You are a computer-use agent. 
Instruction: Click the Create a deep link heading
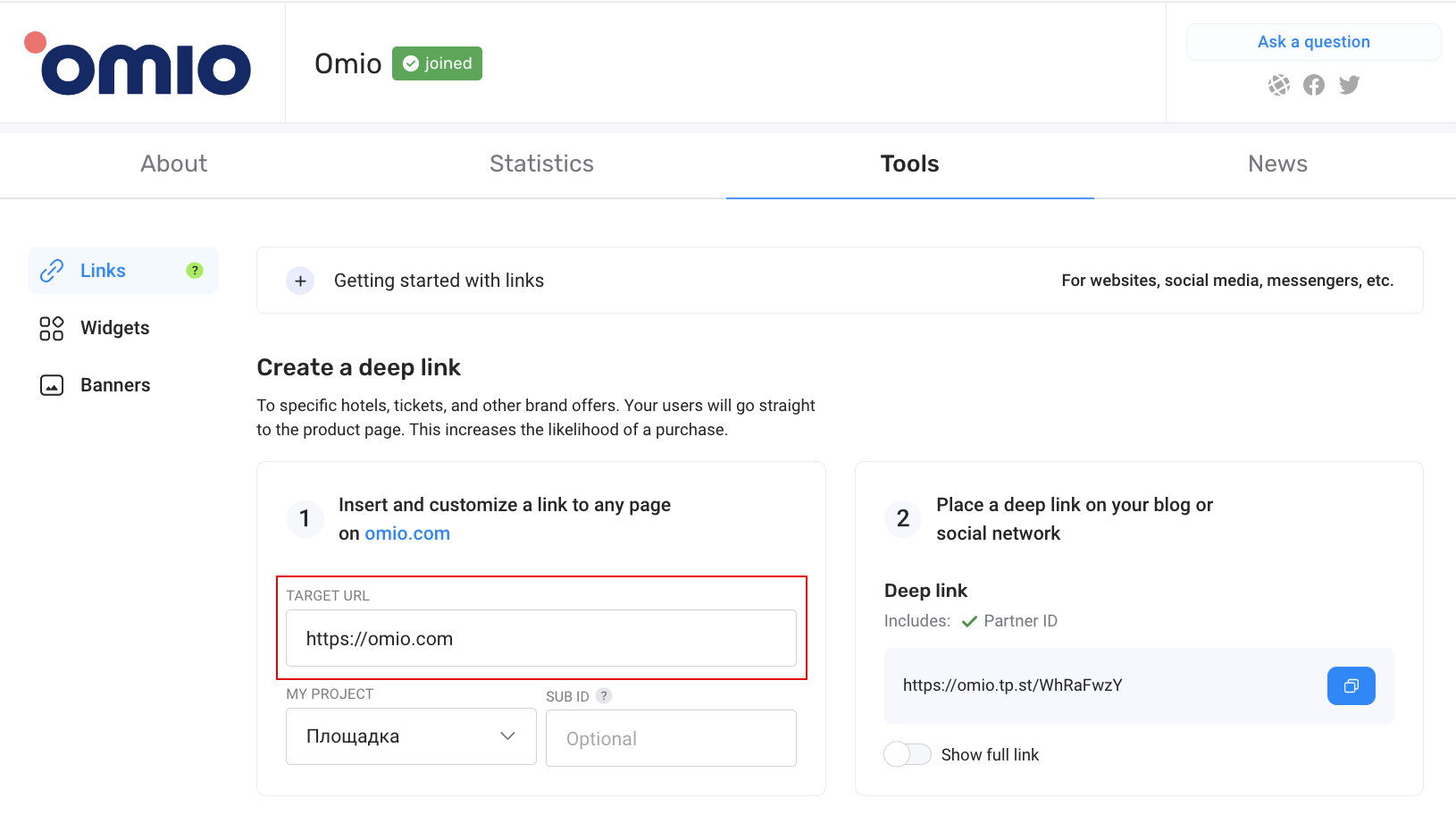(359, 367)
